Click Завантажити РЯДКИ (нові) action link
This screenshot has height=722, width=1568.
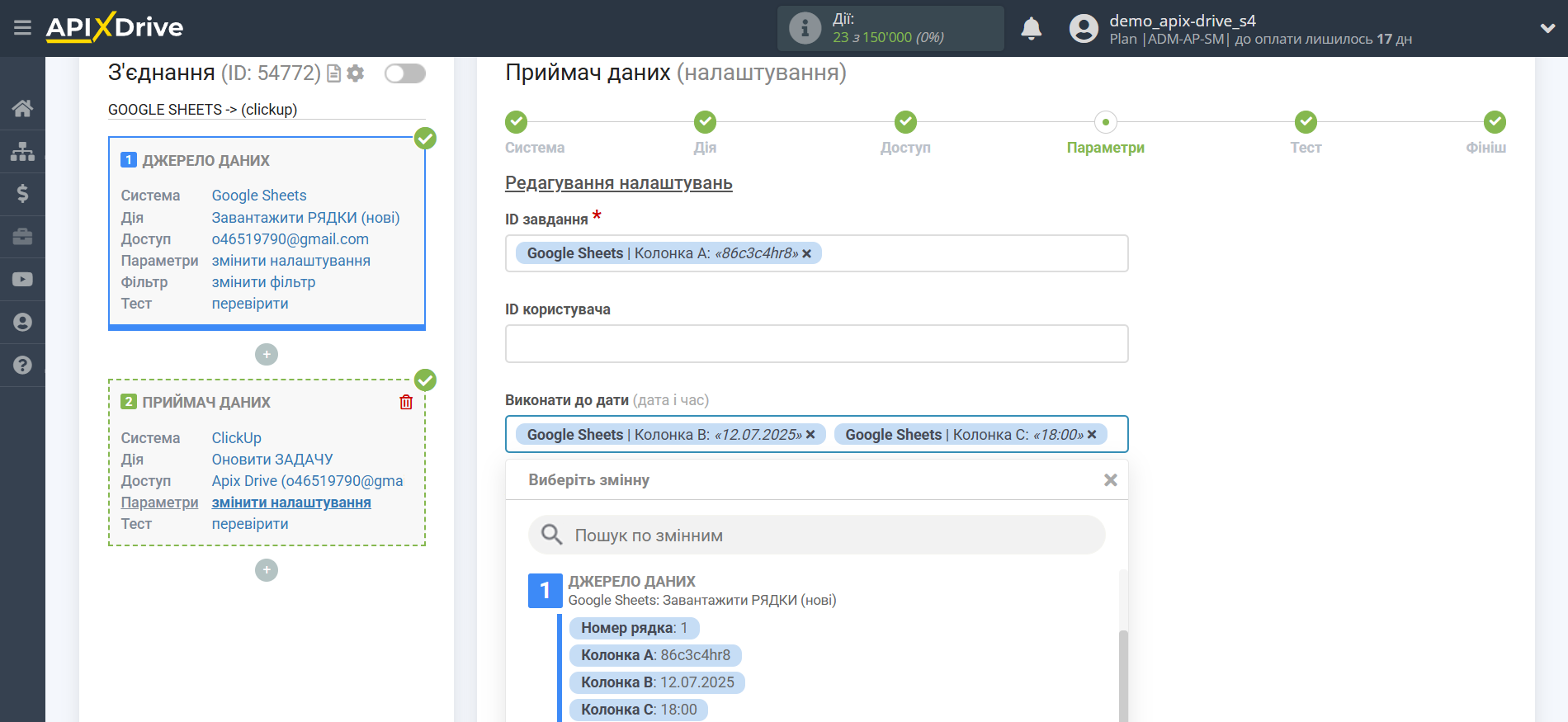click(x=305, y=218)
